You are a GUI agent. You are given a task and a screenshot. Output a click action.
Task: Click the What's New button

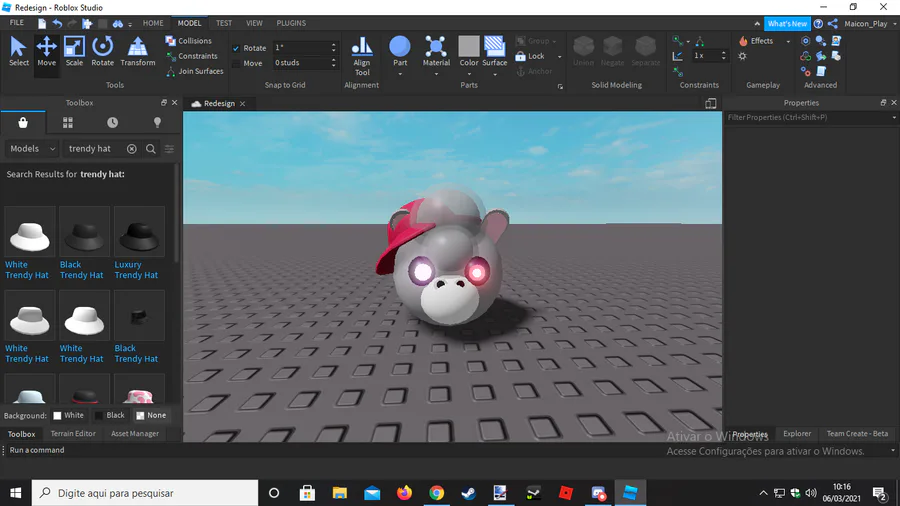[787, 24]
